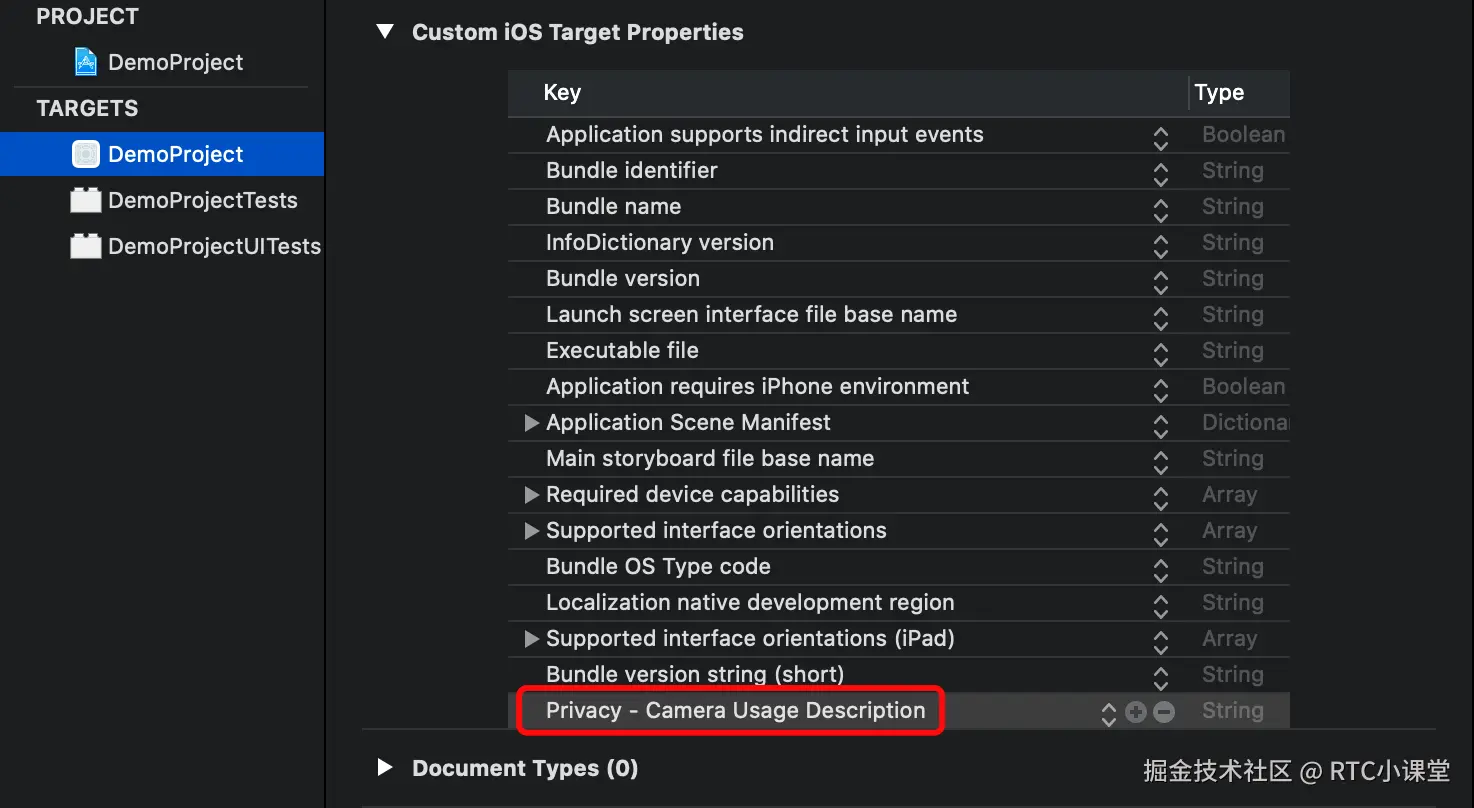Expand Application Scene Manifest row
Screen dimensions: 1474x808
[x=532, y=423]
